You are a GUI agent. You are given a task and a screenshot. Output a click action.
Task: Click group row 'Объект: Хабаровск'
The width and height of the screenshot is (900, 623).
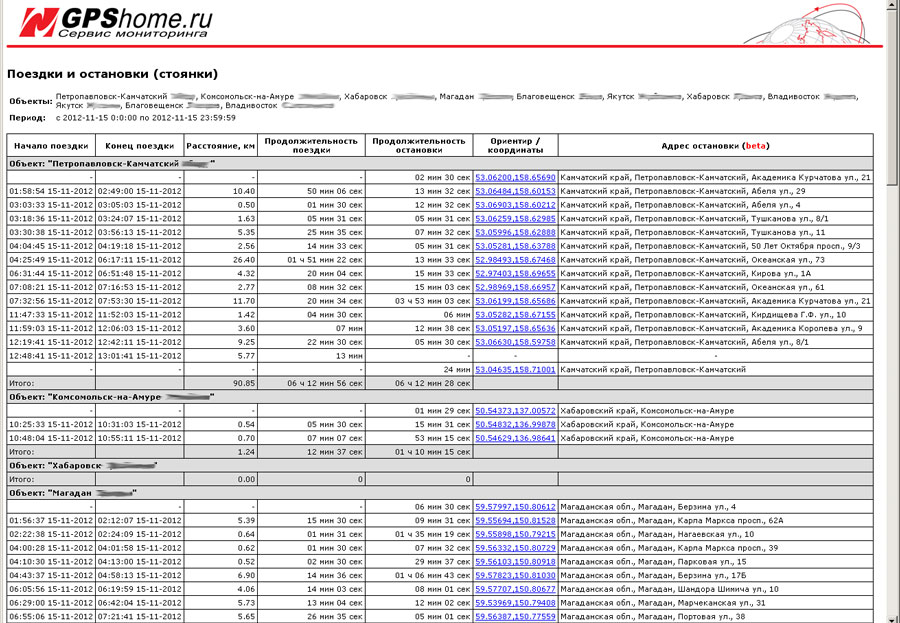tap(440, 466)
